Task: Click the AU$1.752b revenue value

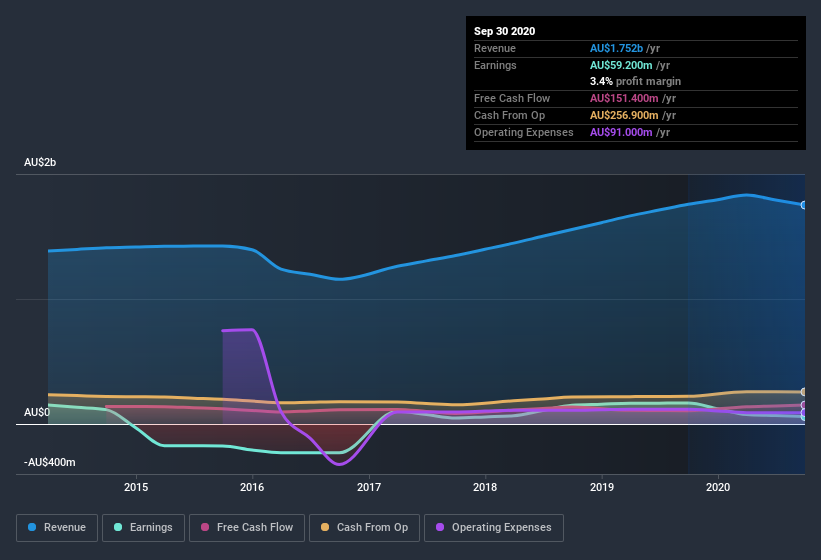Action: coord(616,48)
